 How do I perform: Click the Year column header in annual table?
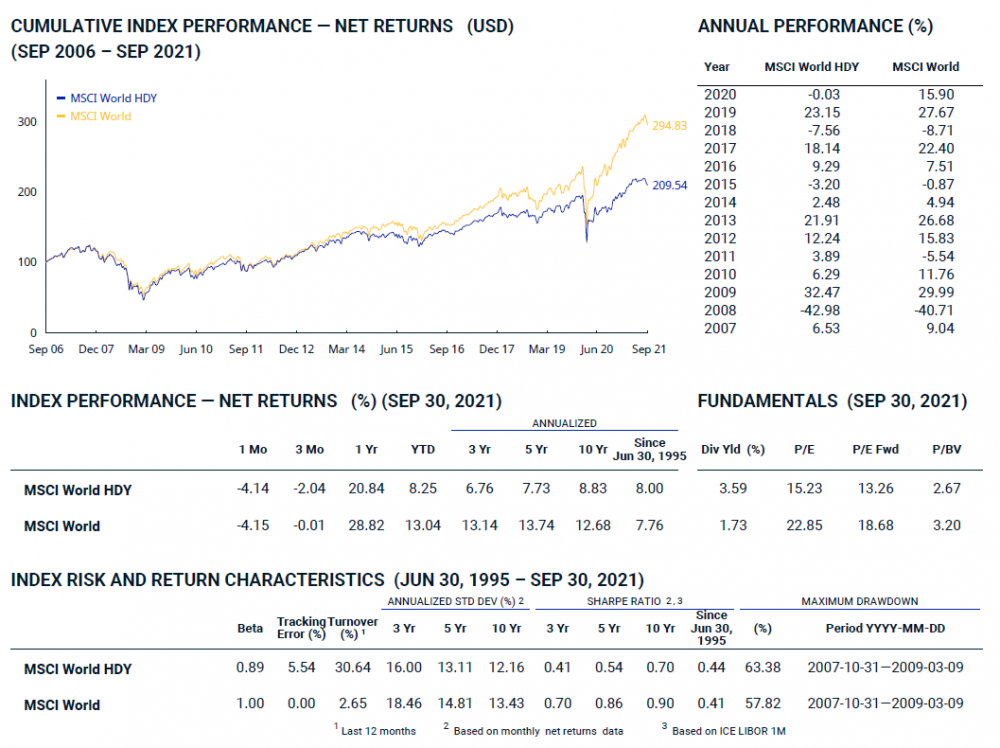717,67
